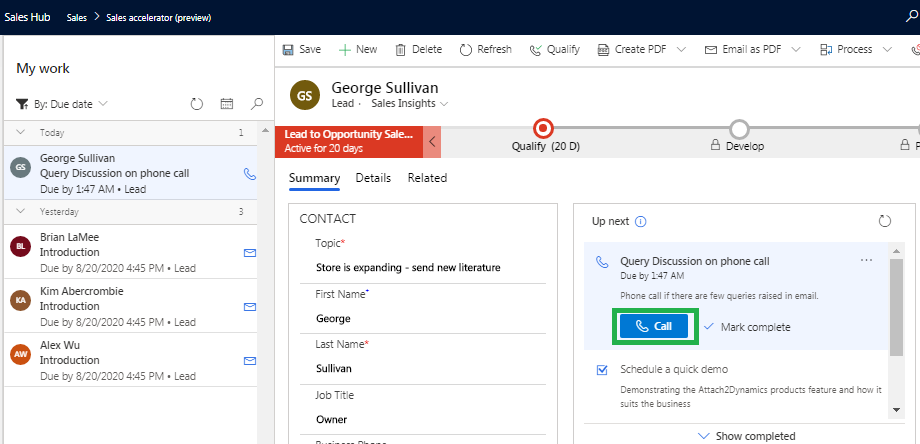The image size is (920, 444).
Task: Collapse process bar with left chevron
Action: click(432, 141)
